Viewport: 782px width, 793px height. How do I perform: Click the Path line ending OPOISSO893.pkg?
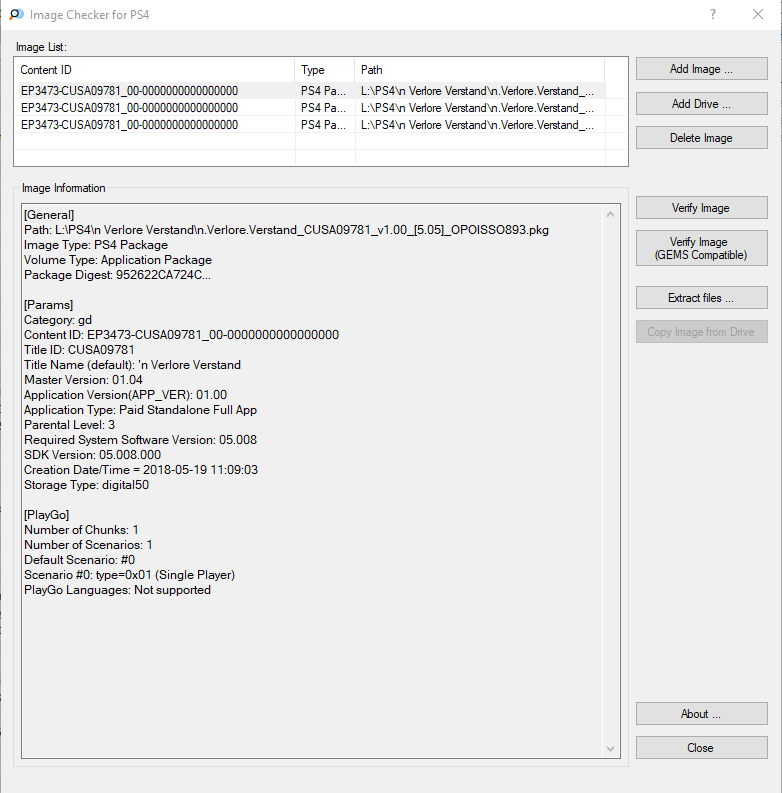(x=286, y=230)
